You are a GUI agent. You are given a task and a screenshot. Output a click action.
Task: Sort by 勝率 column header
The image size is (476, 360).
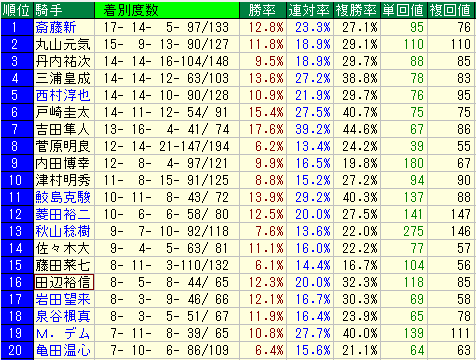click(263, 10)
